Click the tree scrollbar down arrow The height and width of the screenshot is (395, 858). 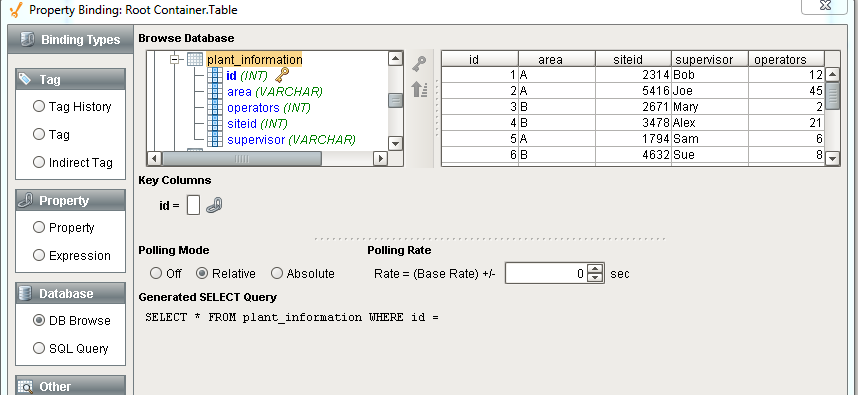point(395,144)
